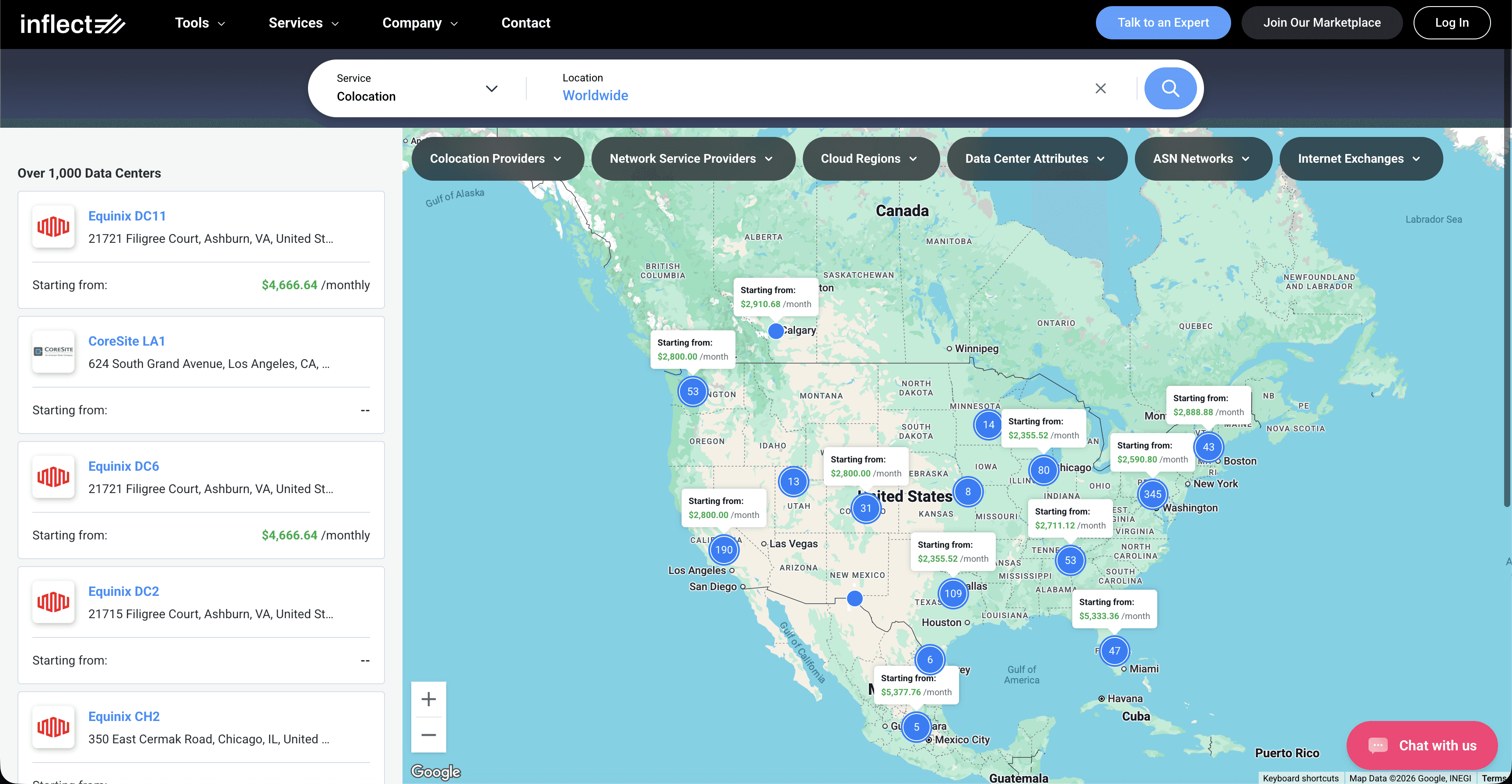Click the CoreSite logo on the LA1 card

pyautogui.click(x=53, y=351)
